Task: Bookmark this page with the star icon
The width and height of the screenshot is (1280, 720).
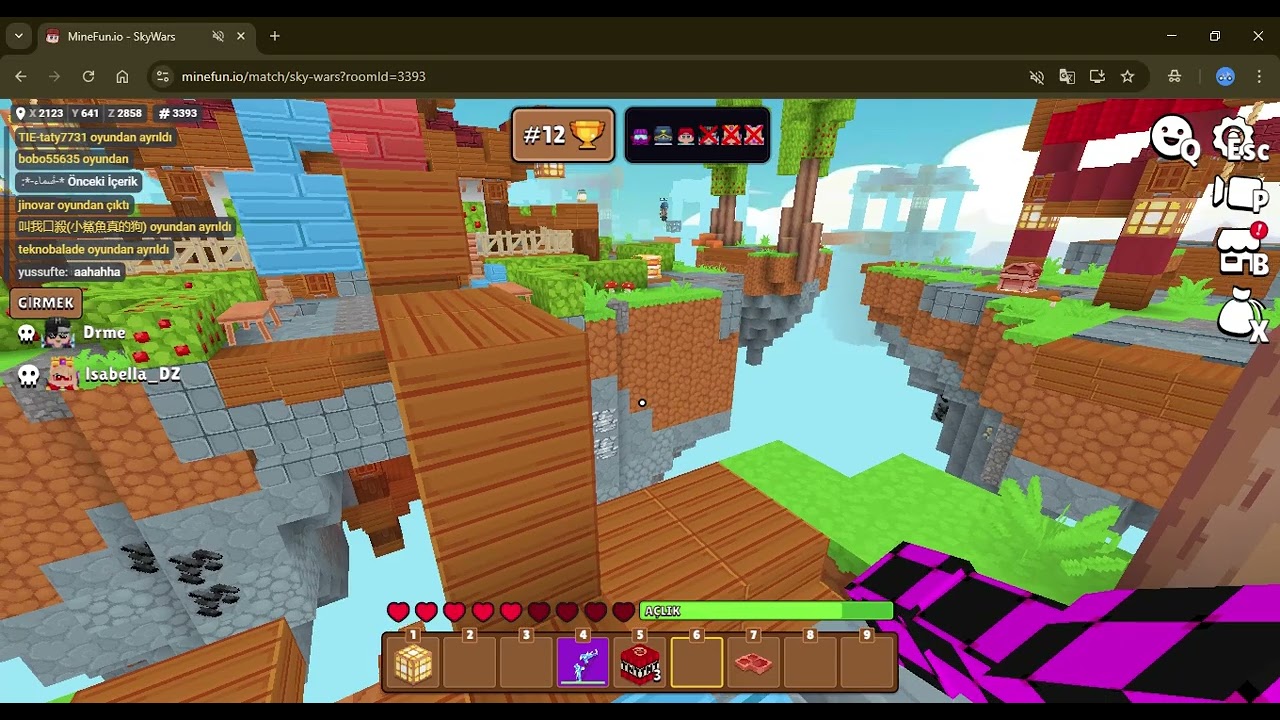Action: 1127,76
